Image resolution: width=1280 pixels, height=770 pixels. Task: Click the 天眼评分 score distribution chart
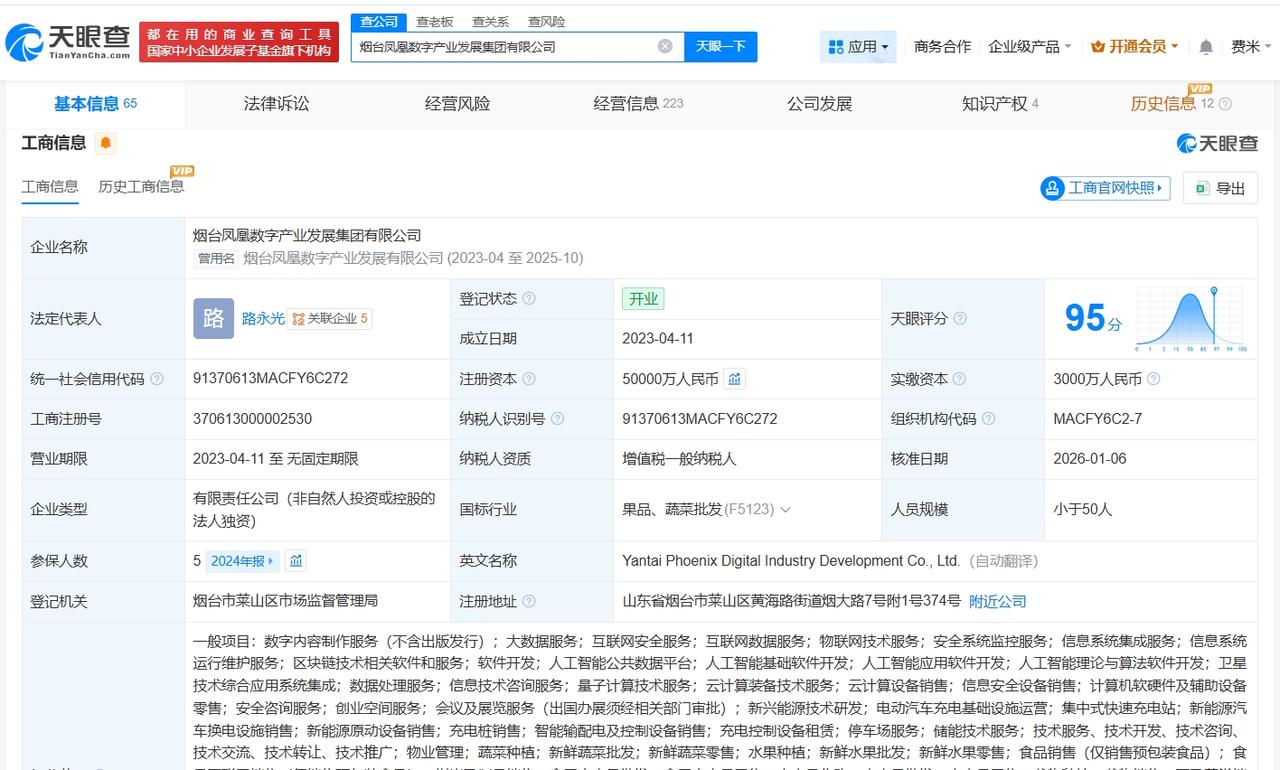[1190, 319]
